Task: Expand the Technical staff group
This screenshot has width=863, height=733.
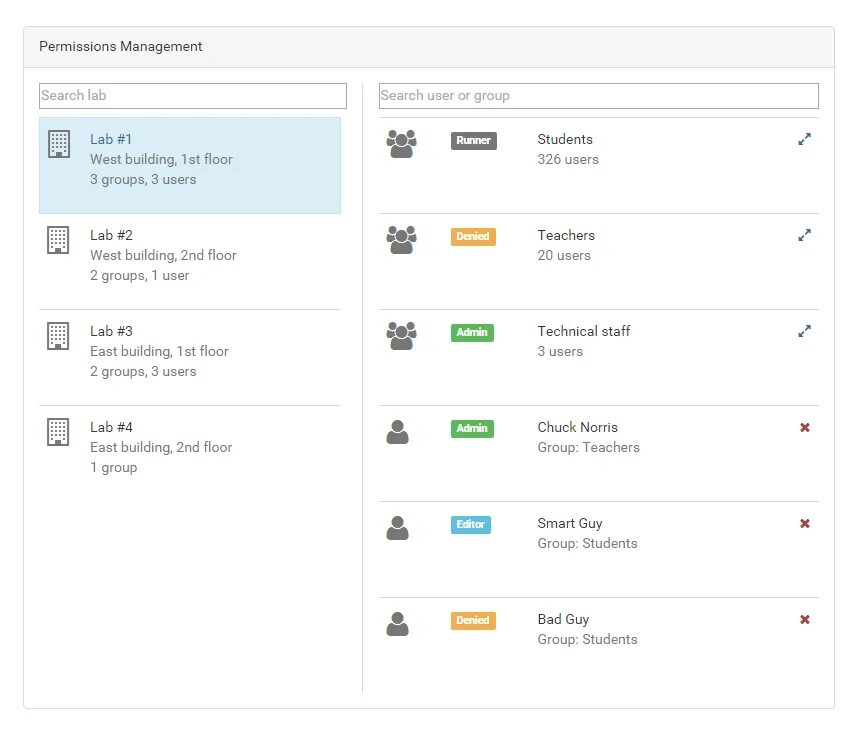Action: [804, 332]
